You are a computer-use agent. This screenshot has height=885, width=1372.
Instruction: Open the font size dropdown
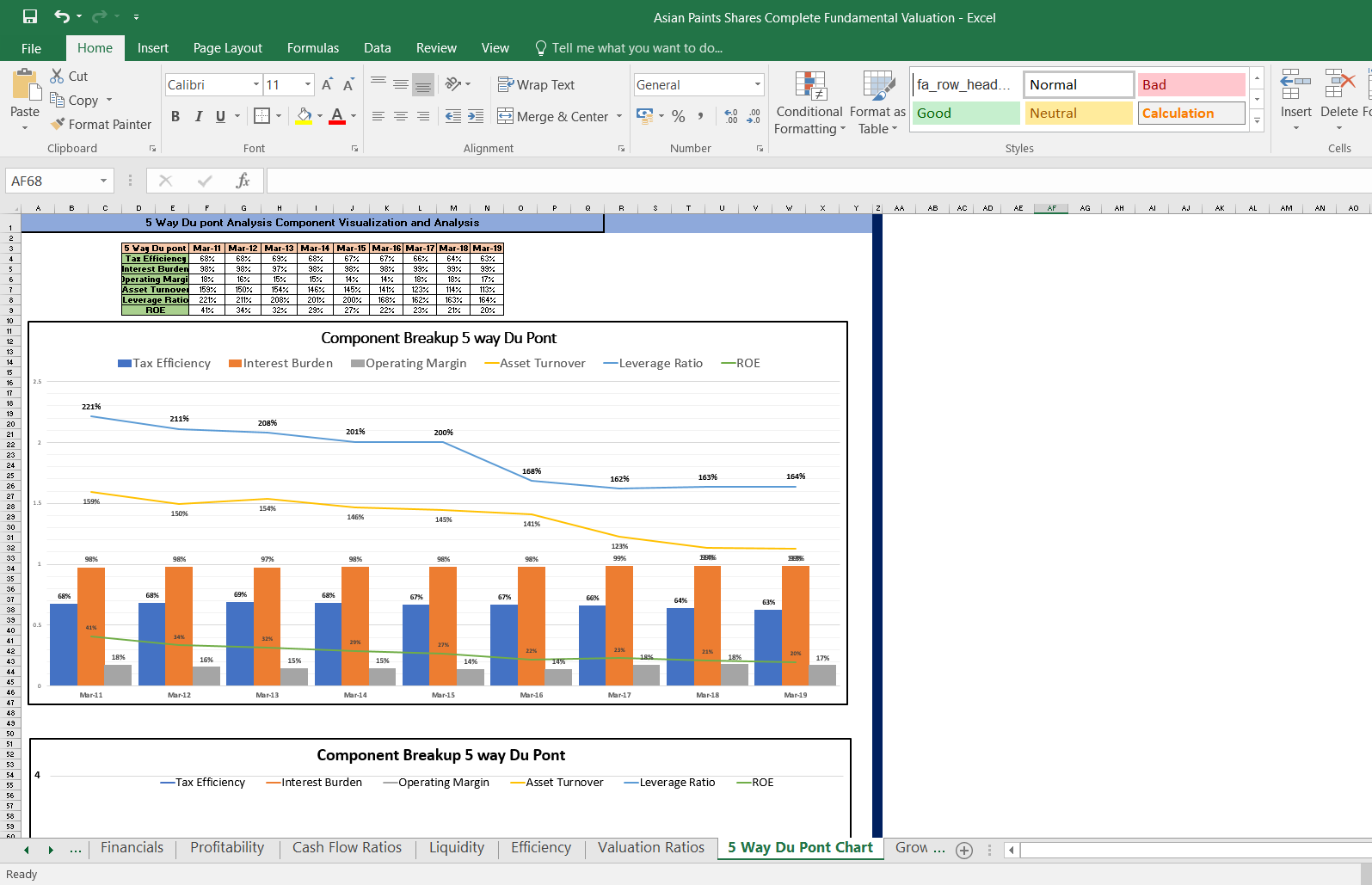tap(308, 84)
